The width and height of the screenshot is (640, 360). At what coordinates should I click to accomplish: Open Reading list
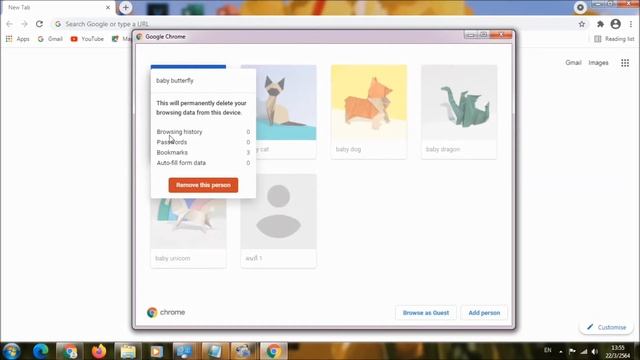[x=614, y=39]
